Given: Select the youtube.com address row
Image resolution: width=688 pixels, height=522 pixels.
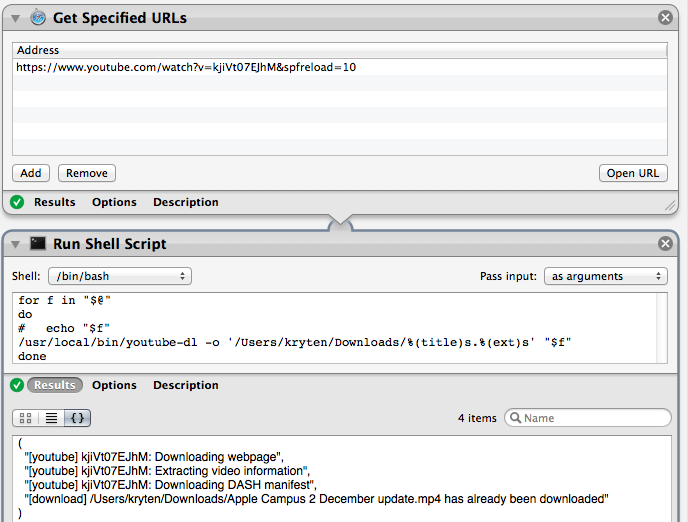Looking at the screenshot, I should (340, 67).
